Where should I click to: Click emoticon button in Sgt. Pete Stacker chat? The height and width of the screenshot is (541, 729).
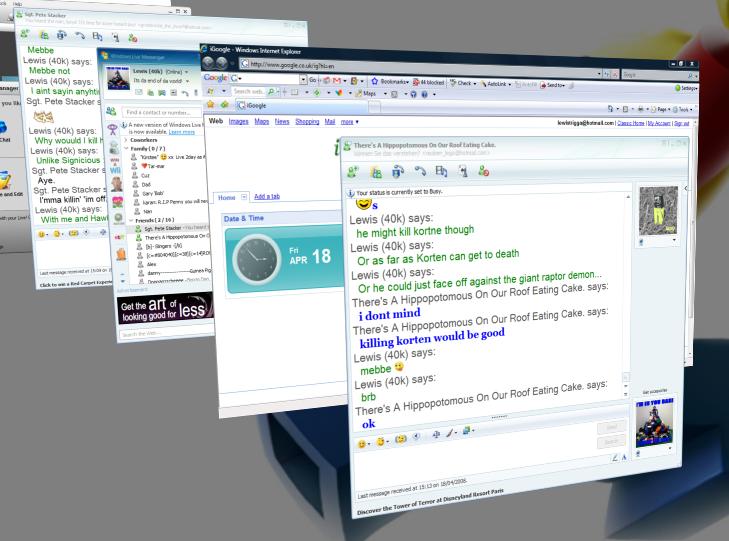(42, 234)
